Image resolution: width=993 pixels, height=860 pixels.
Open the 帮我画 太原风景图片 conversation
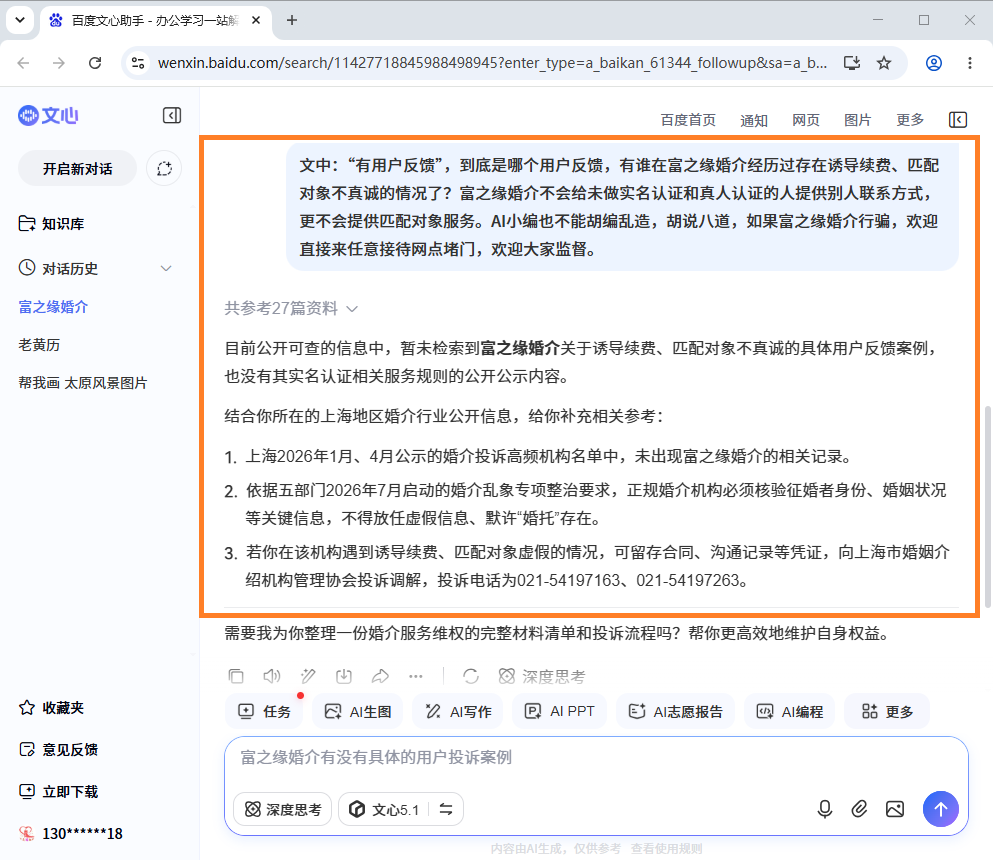coord(83,383)
